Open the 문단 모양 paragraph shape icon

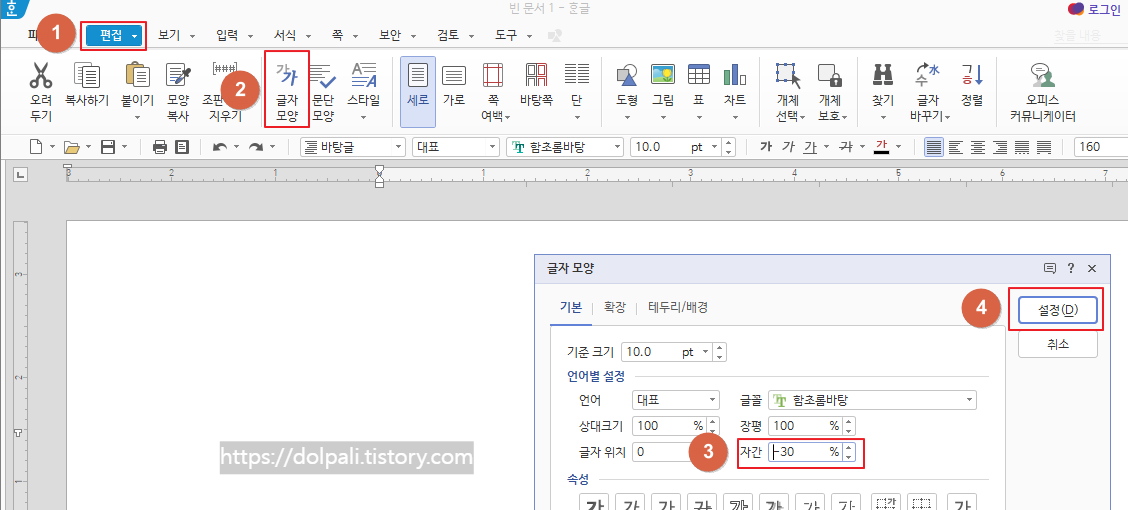click(323, 75)
